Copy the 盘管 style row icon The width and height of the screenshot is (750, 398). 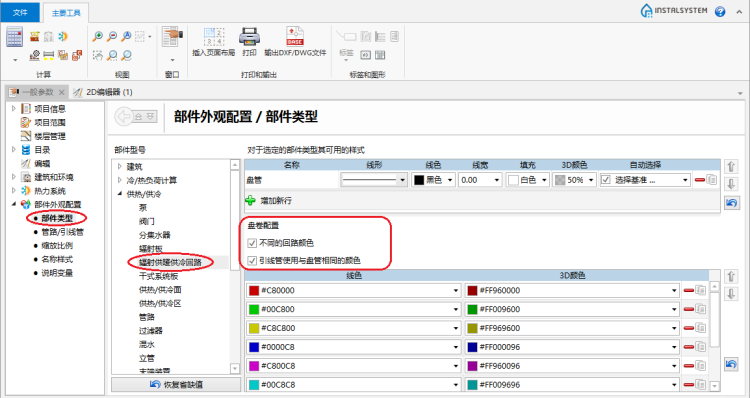(712, 180)
